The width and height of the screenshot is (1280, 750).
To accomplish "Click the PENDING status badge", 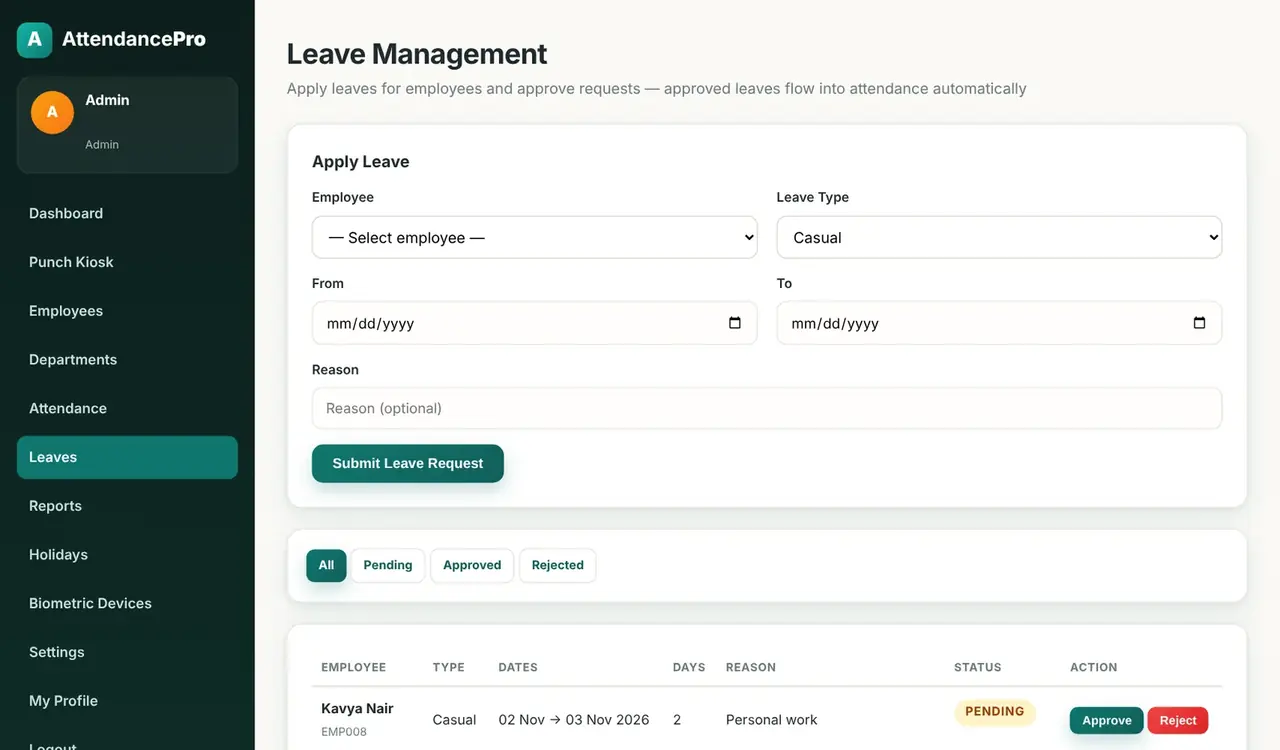I will (x=995, y=712).
